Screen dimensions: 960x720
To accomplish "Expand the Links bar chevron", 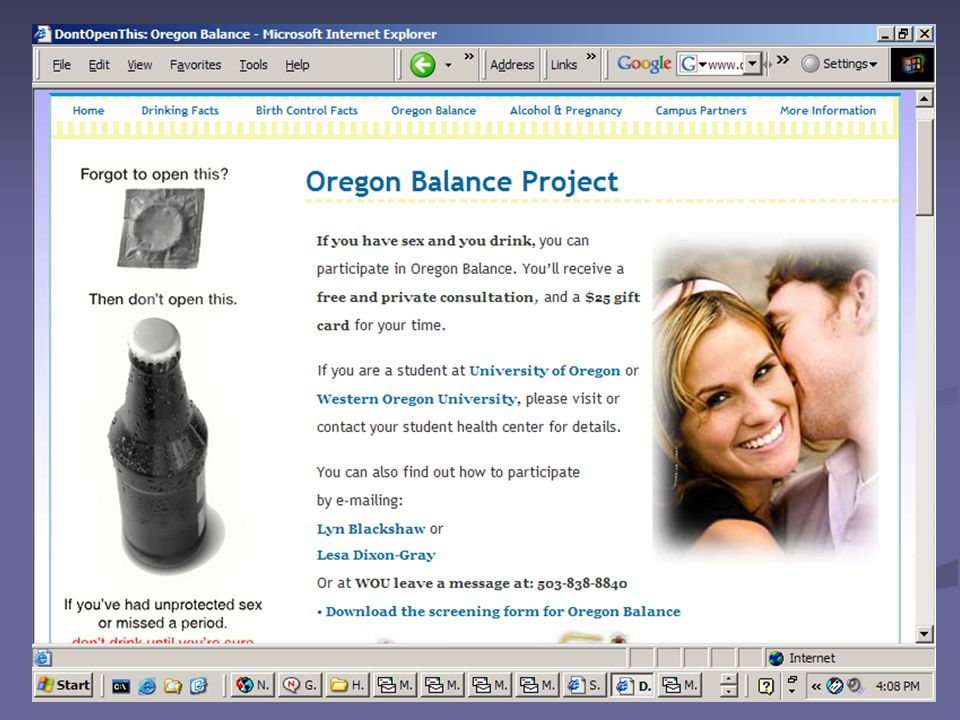I will pos(591,56).
